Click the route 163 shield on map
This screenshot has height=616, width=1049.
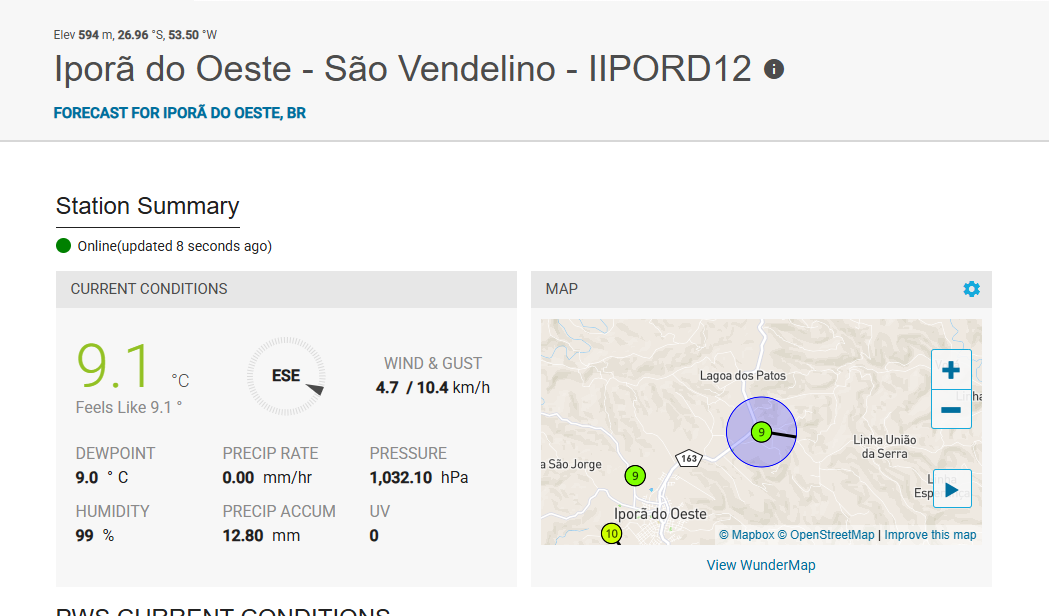(688, 458)
